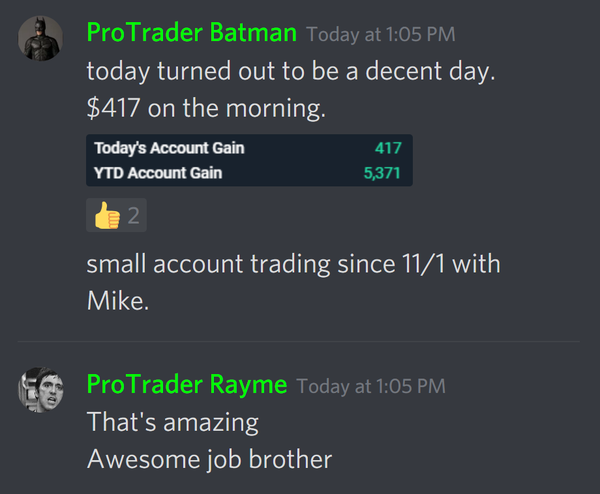
Task: Click the word "Mike." in Batman's message
Action: [117, 300]
